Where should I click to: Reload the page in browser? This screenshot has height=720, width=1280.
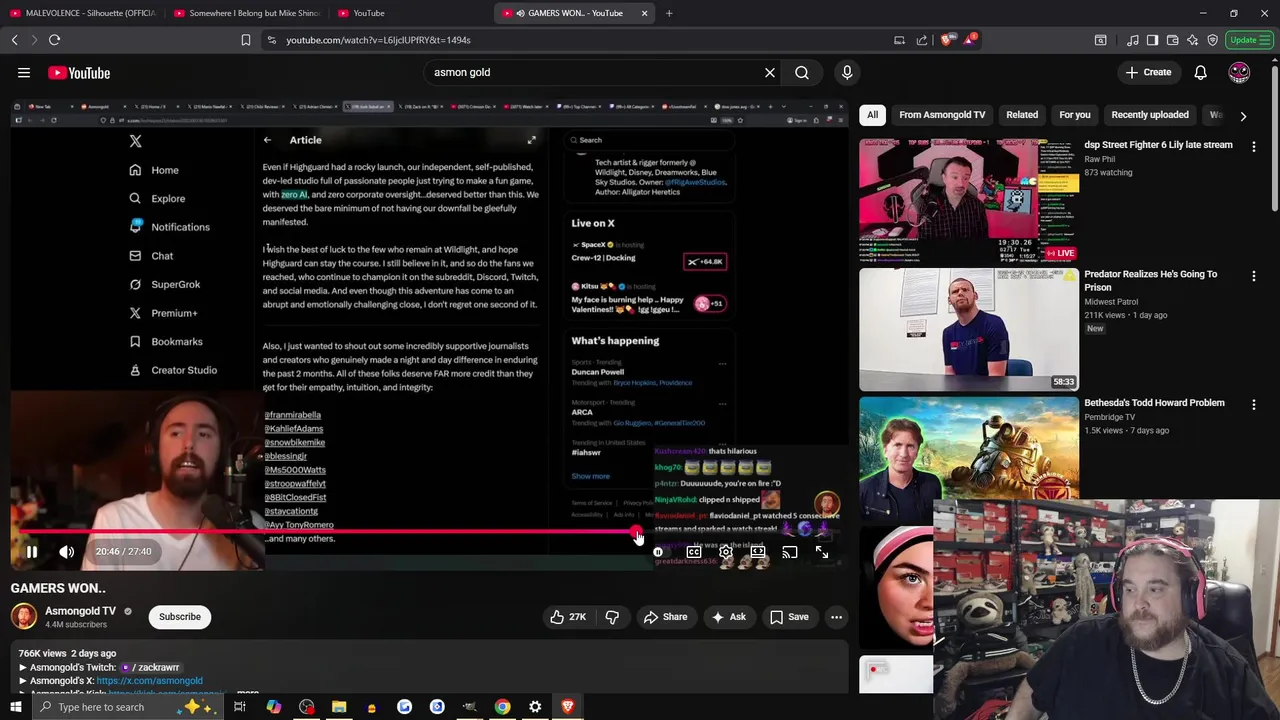[x=55, y=40]
